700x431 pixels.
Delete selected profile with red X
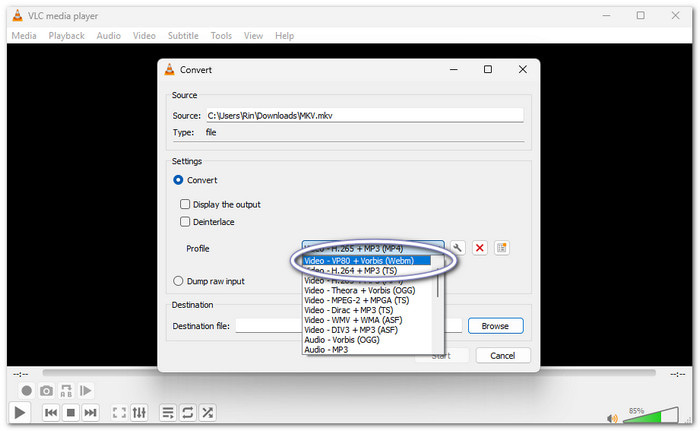click(x=480, y=248)
